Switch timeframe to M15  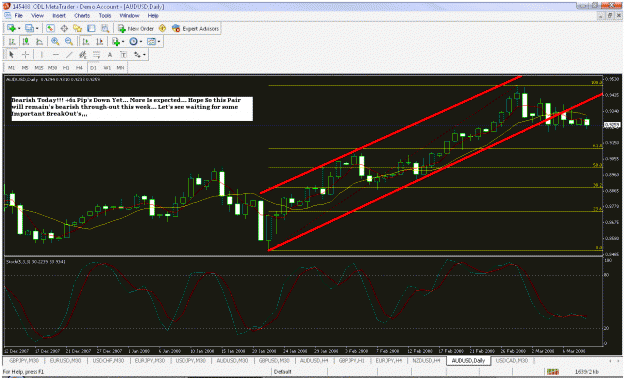[39, 68]
